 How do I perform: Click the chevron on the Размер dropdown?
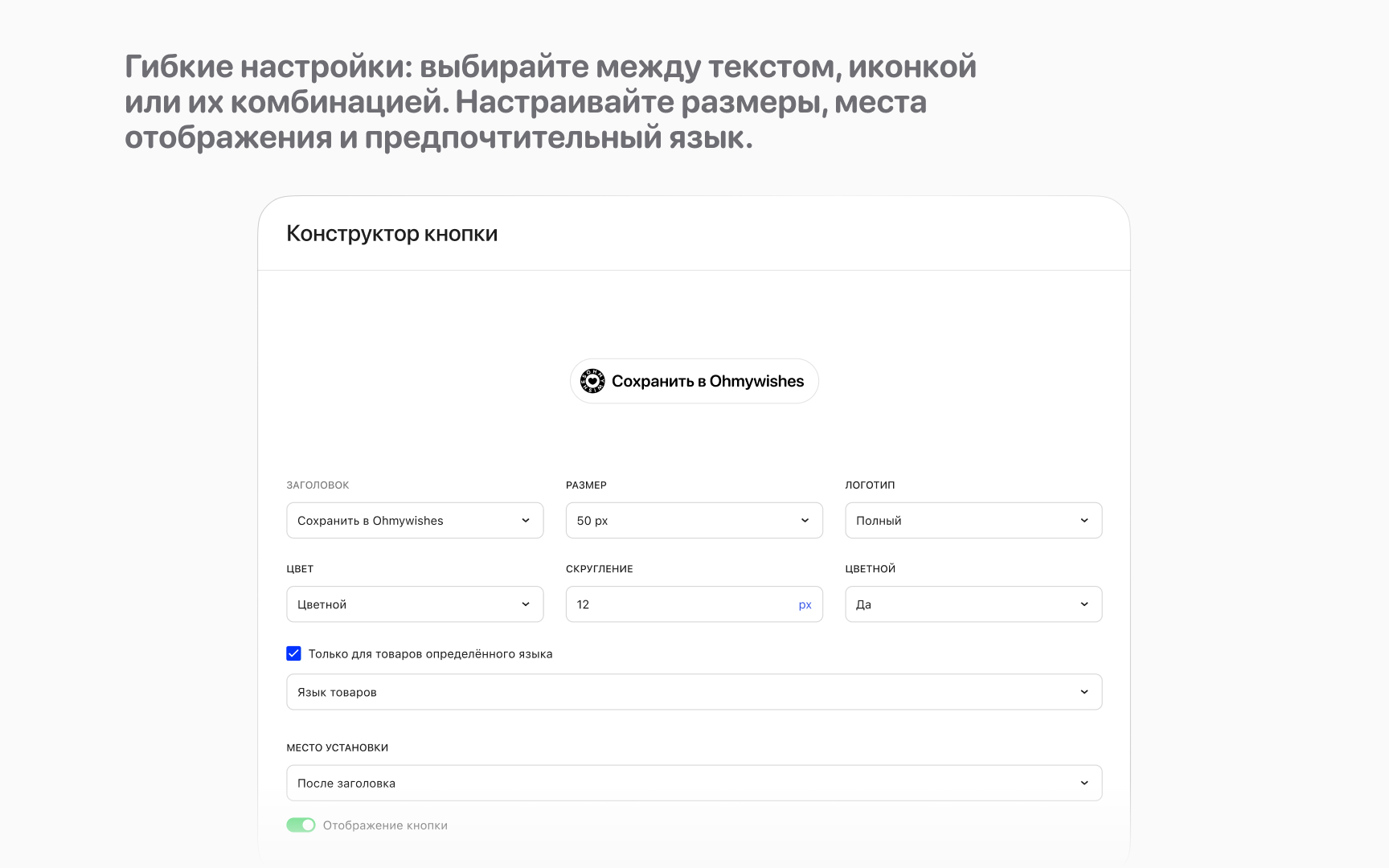point(806,520)
